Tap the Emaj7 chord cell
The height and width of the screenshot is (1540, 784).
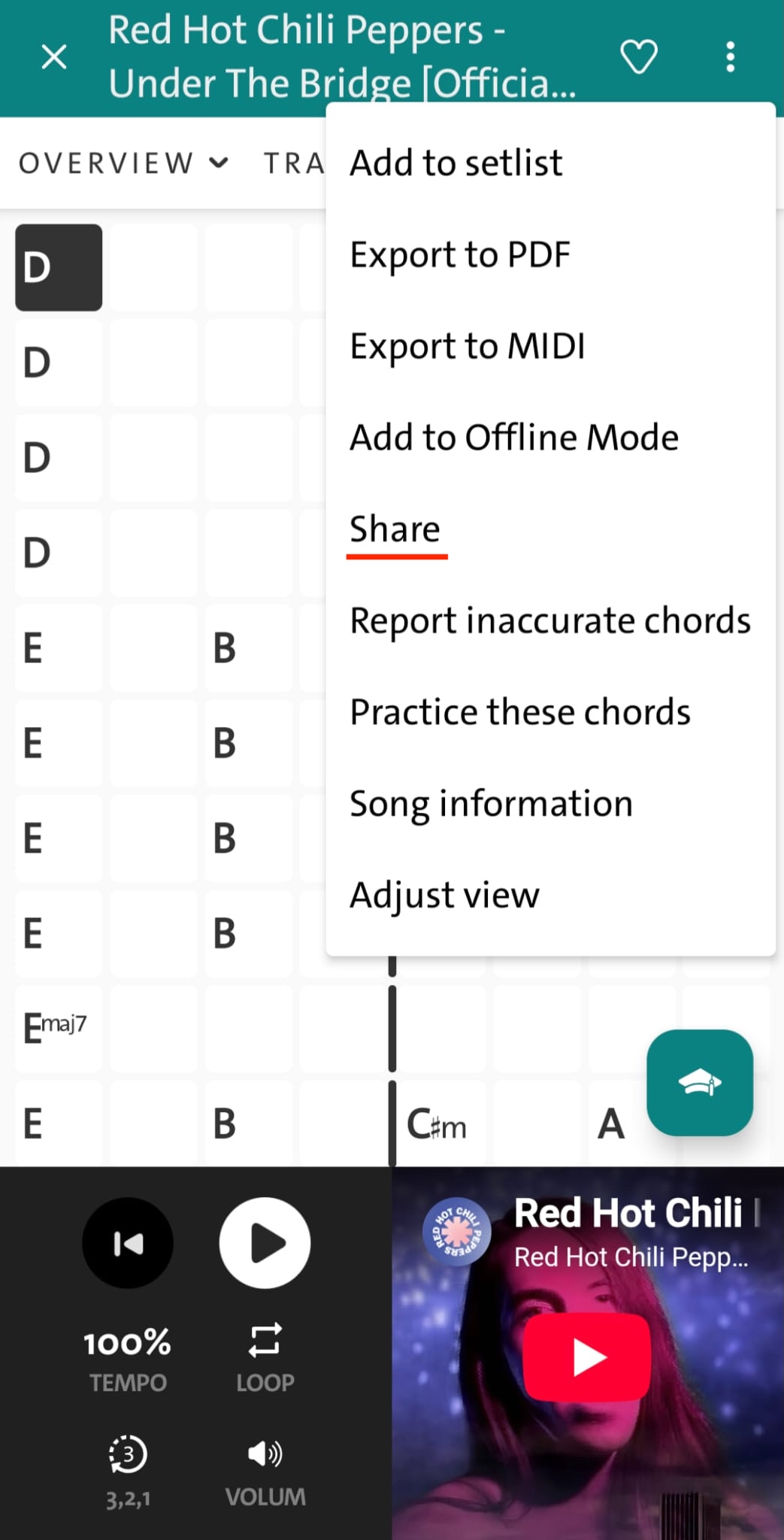(59, 1028)
